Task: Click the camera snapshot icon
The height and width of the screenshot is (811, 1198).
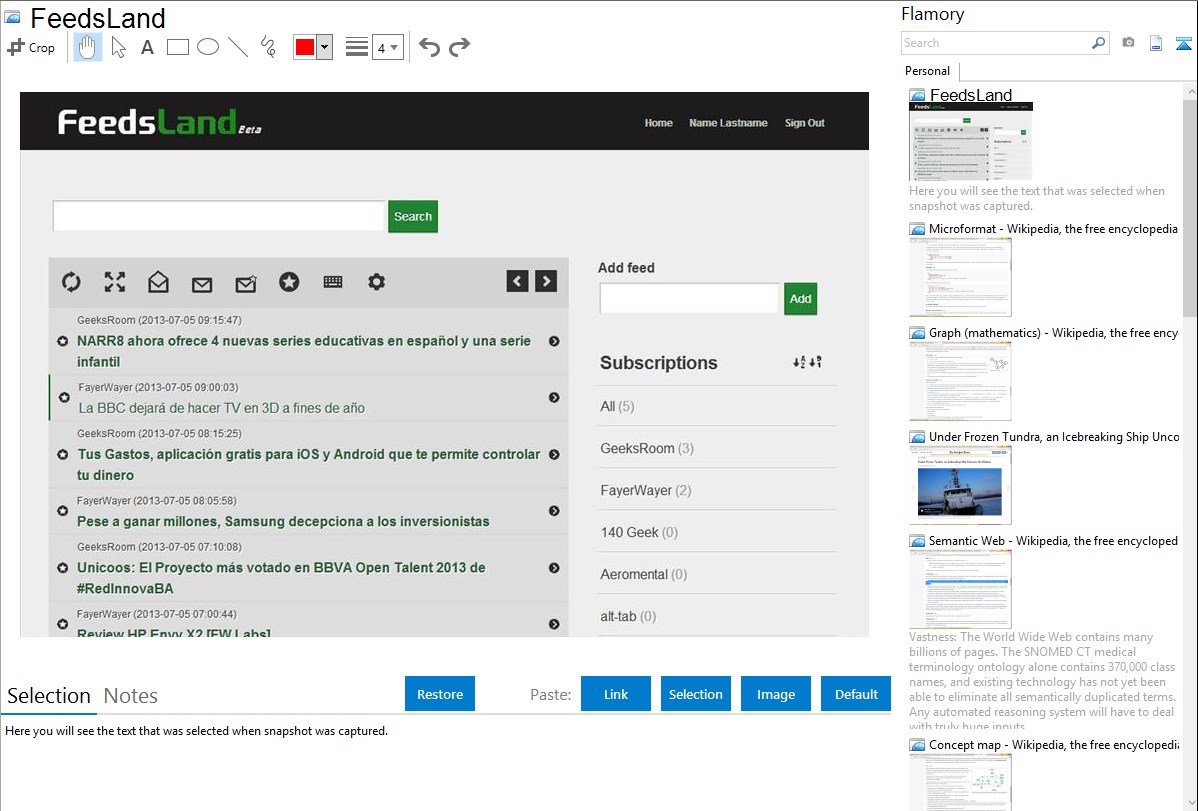Action: [1128, 43]
